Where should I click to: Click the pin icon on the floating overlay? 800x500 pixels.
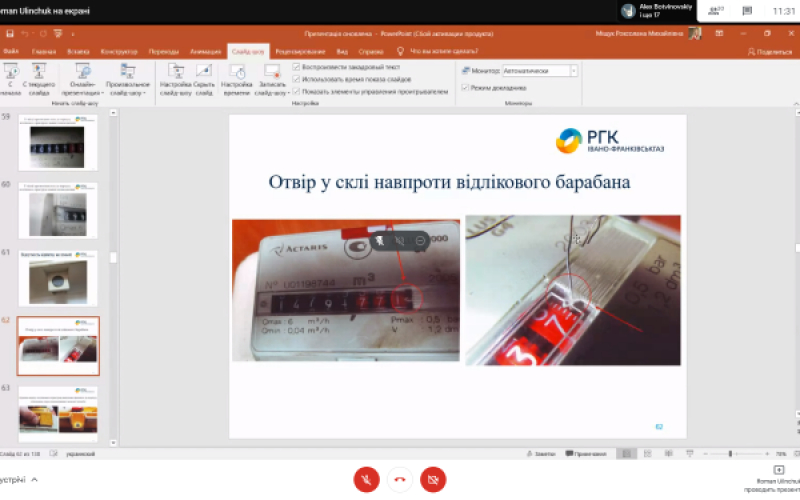[x=380, y=240]
